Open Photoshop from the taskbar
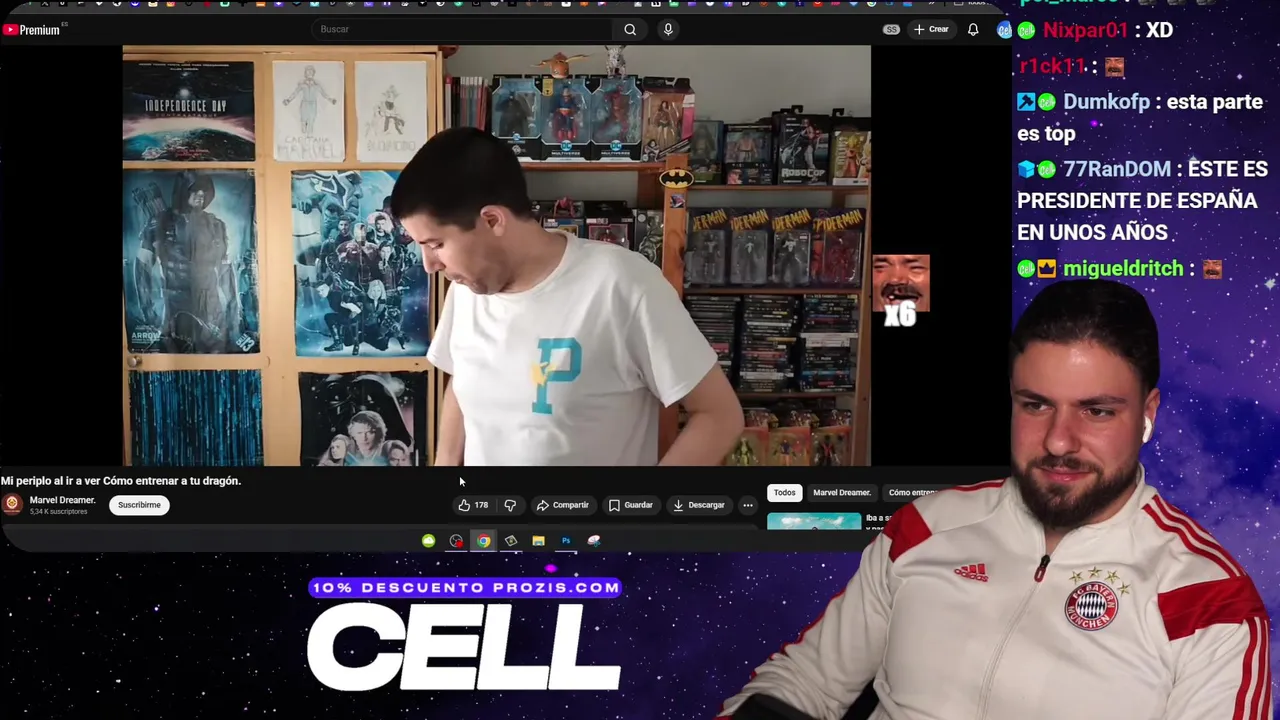This screenshot has width=1280, height=720. point(566,541)
